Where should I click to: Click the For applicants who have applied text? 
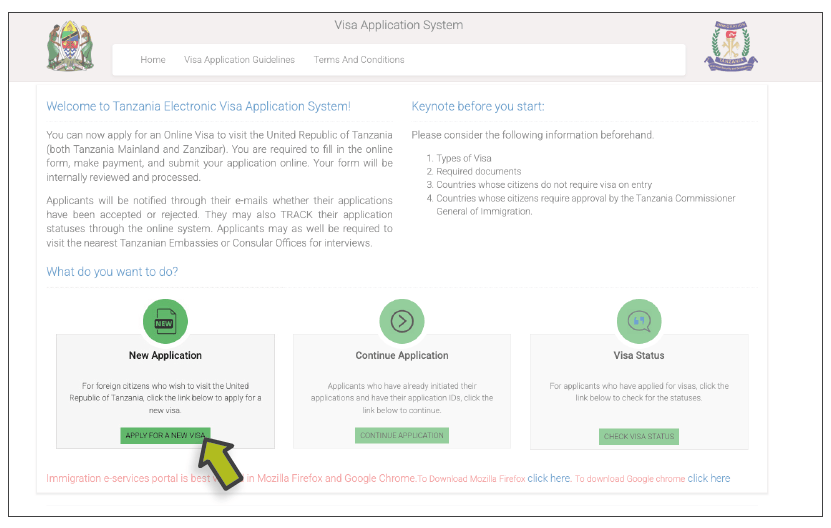639,392
